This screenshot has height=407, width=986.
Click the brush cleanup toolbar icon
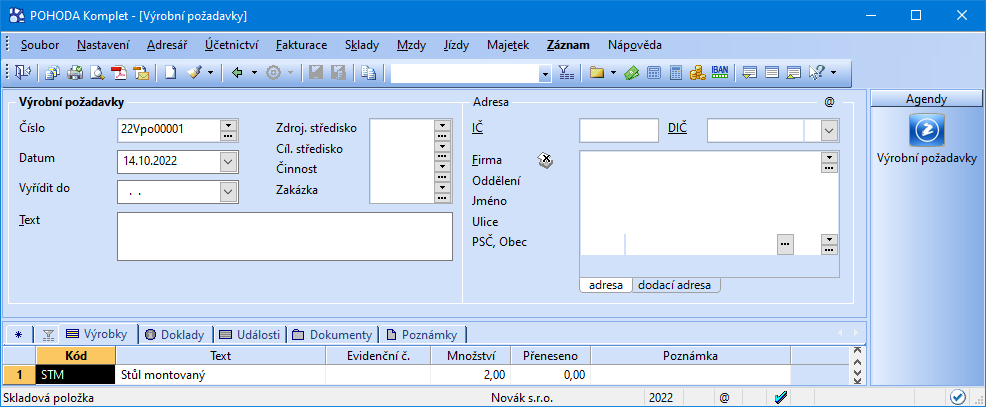coord(194,73)
